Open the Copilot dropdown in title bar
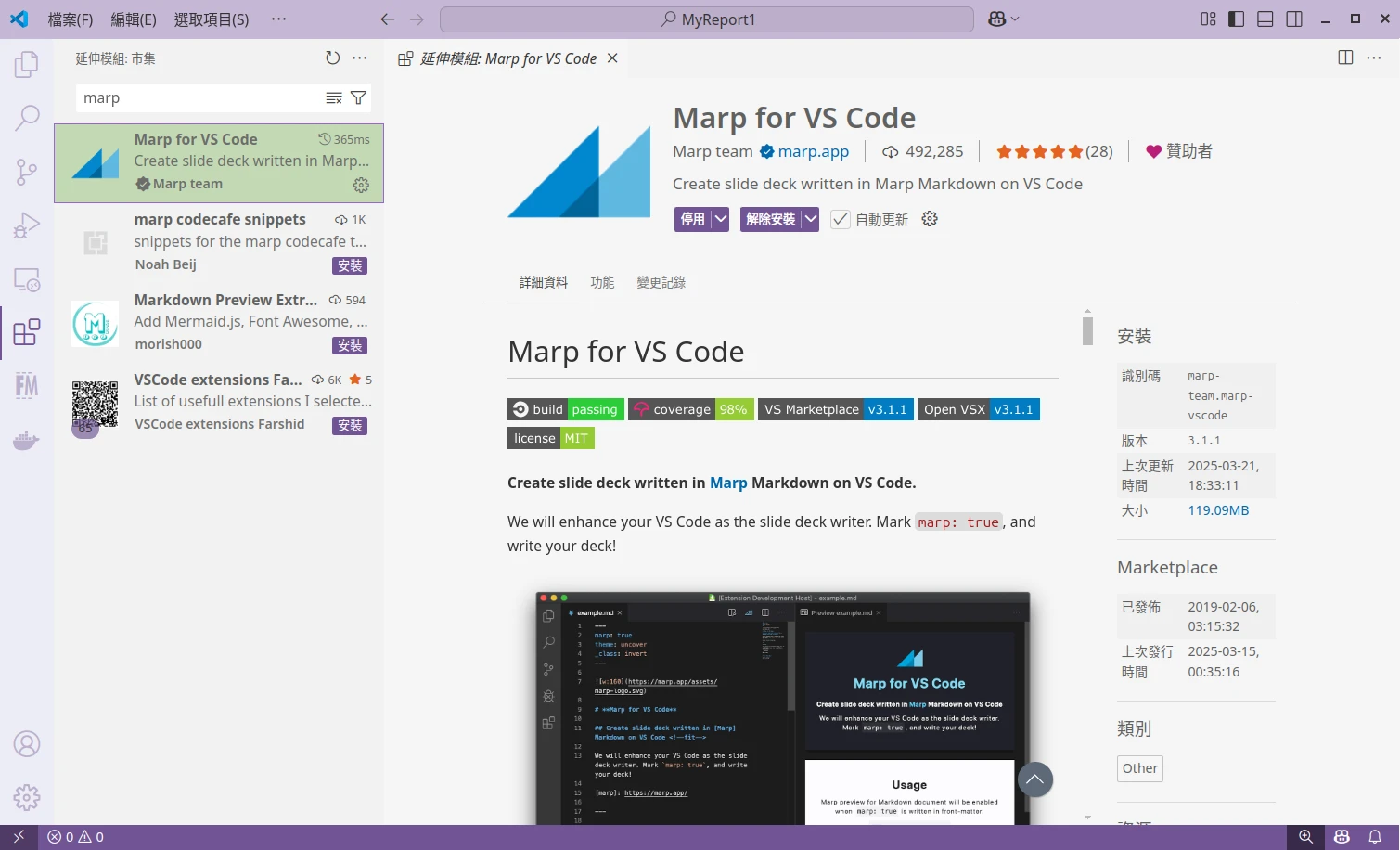Screen dimensions: 1400x850 (1004, 19)
